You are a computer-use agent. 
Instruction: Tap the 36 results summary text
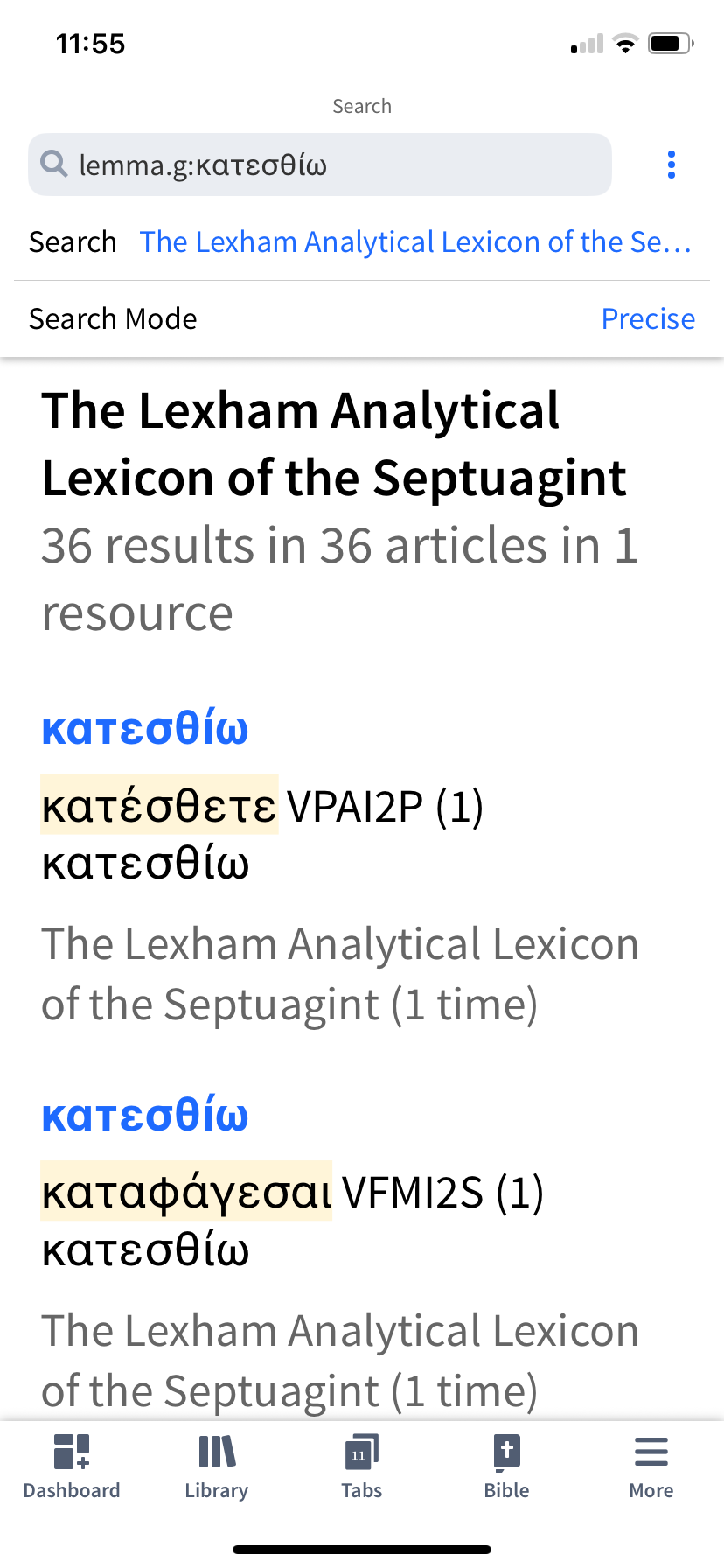340,579
